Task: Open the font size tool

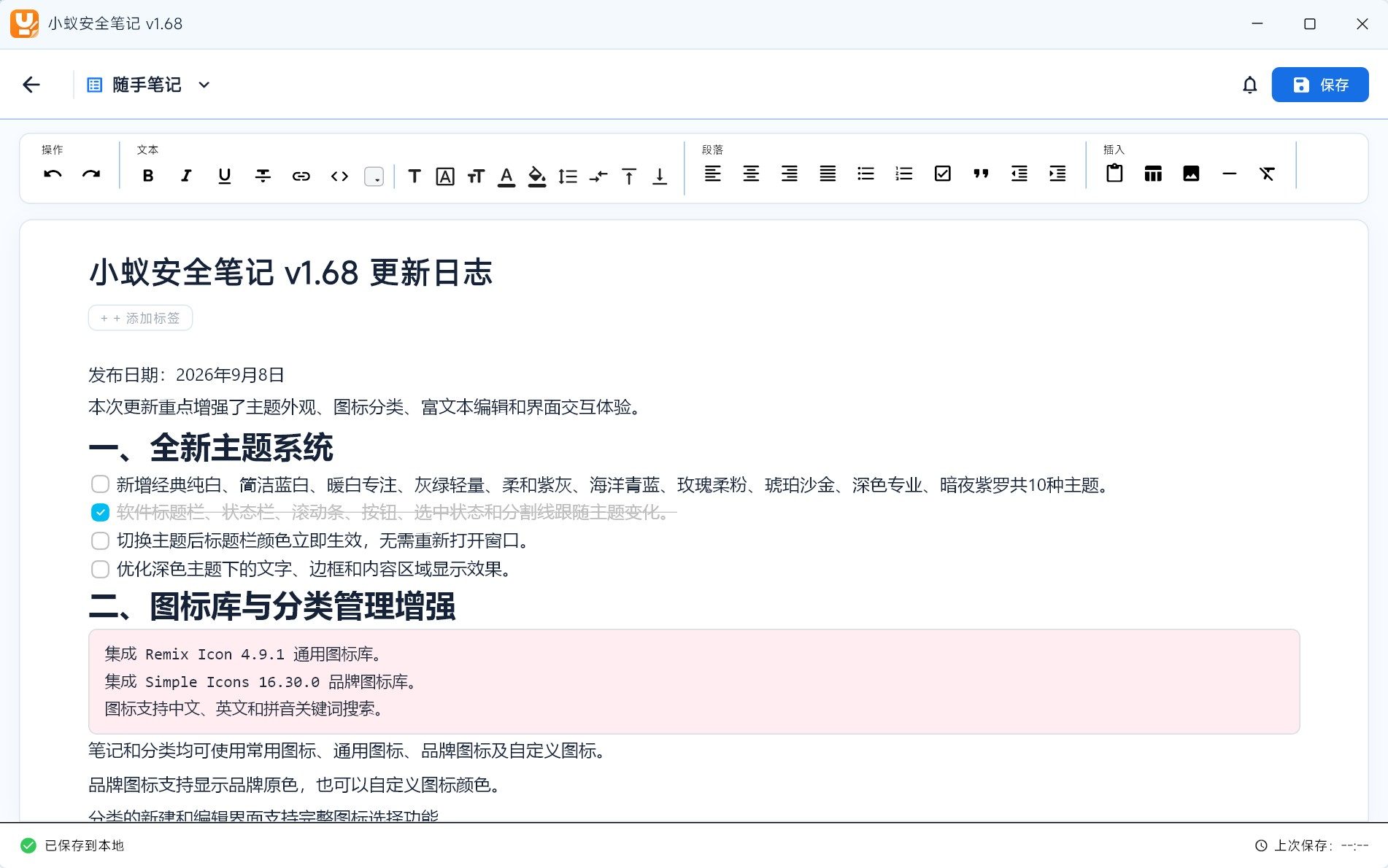Action: (476, 175)
